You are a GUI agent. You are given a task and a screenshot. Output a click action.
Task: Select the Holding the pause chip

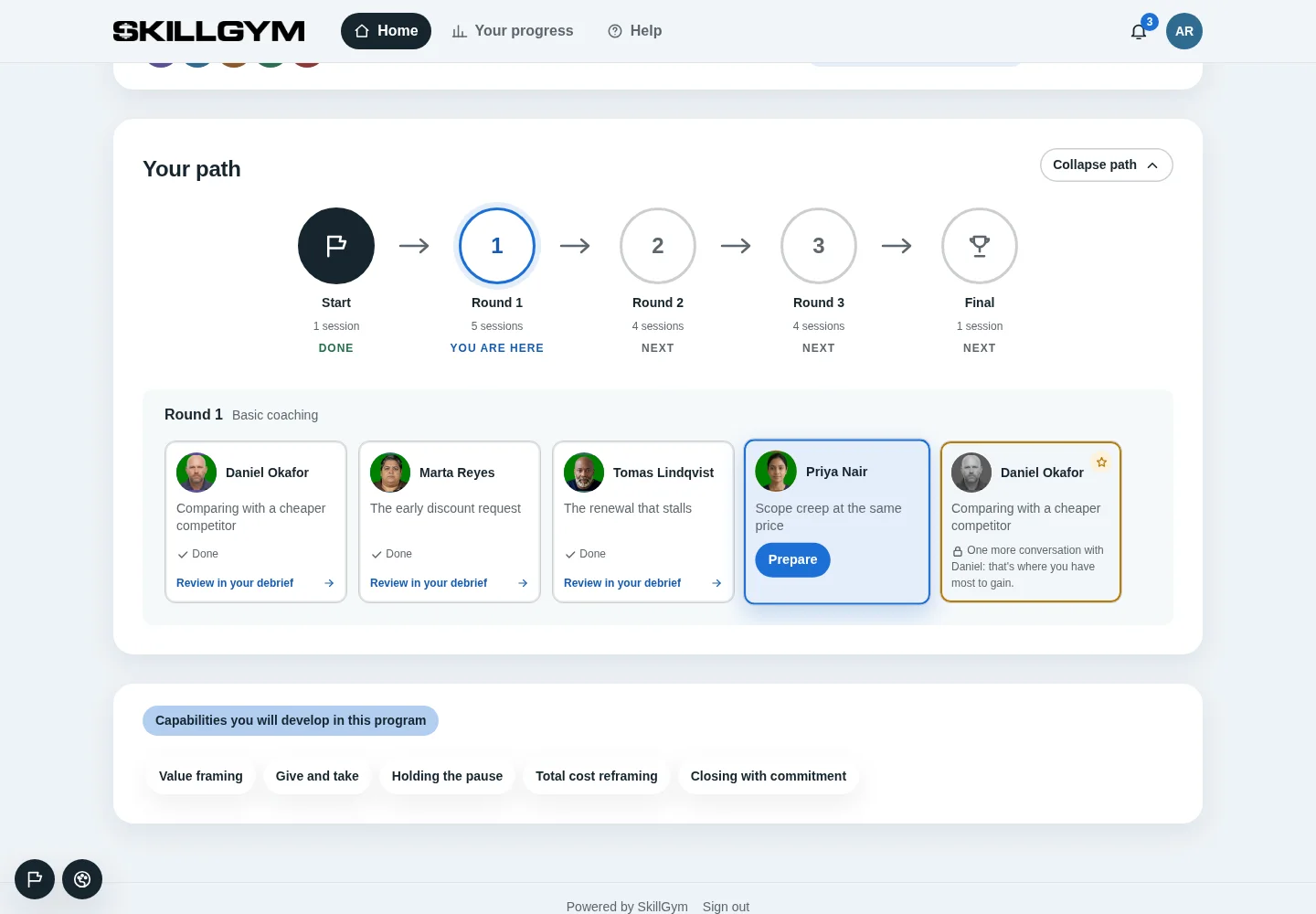click(x=448, y=776)
